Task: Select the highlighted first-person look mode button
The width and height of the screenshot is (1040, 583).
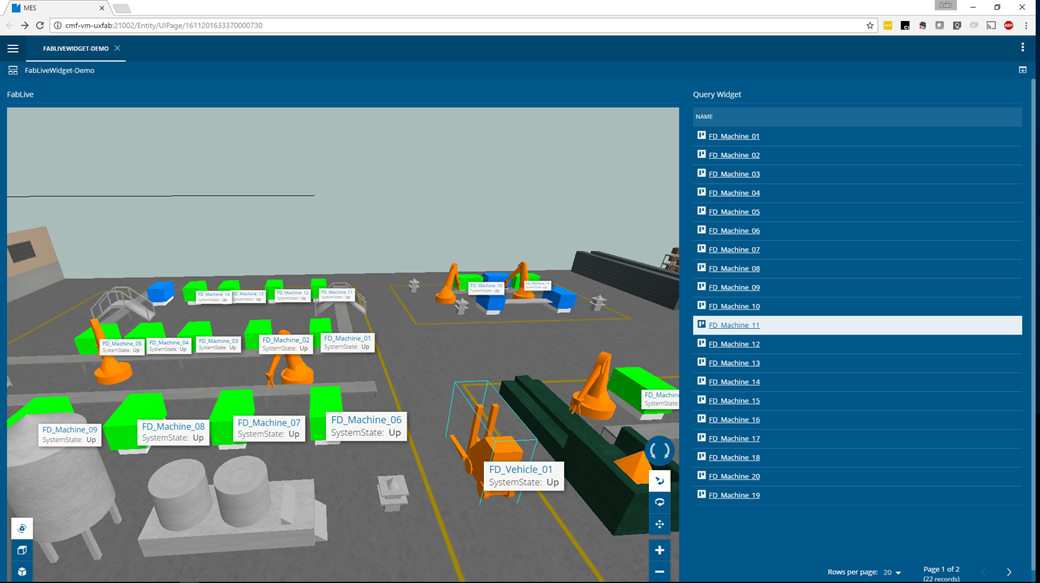Action: [659, 480]
